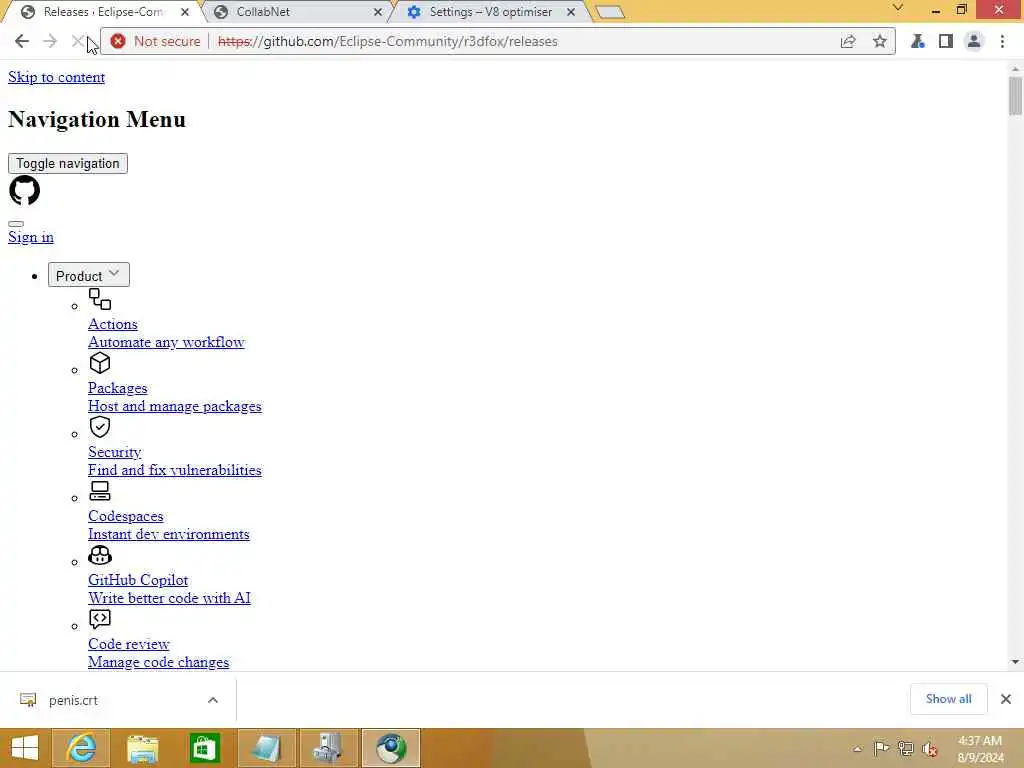
Task: Close the downloads bar
Action: click(1006, 699)
